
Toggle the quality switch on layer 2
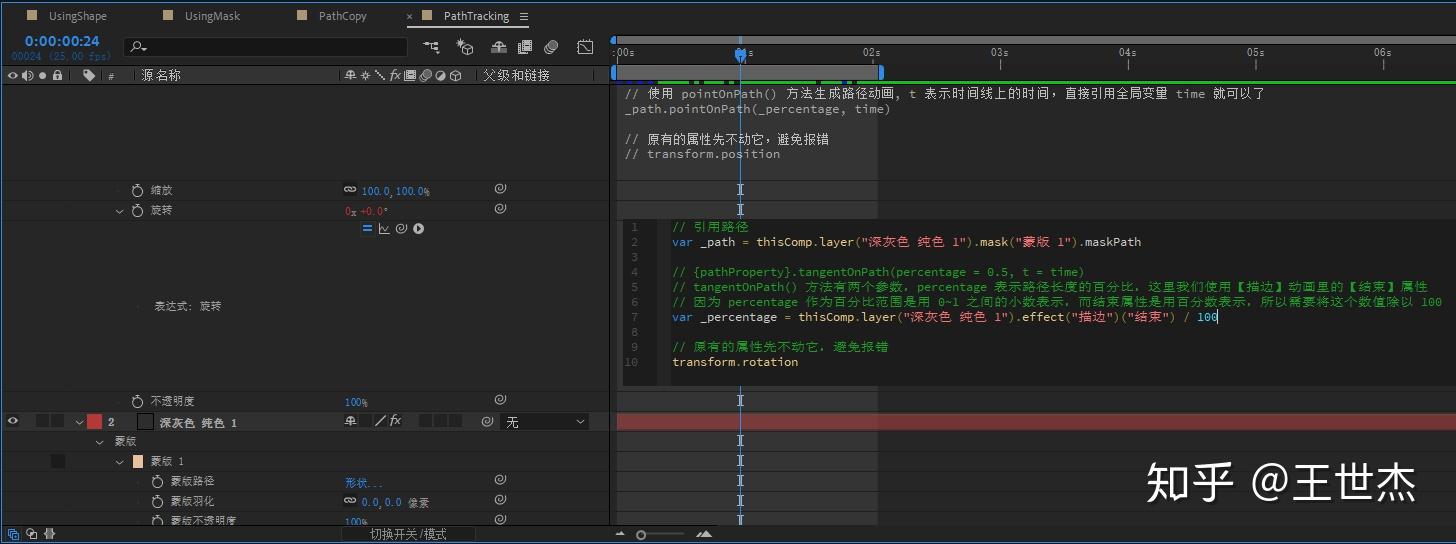(x=380, y=422)
